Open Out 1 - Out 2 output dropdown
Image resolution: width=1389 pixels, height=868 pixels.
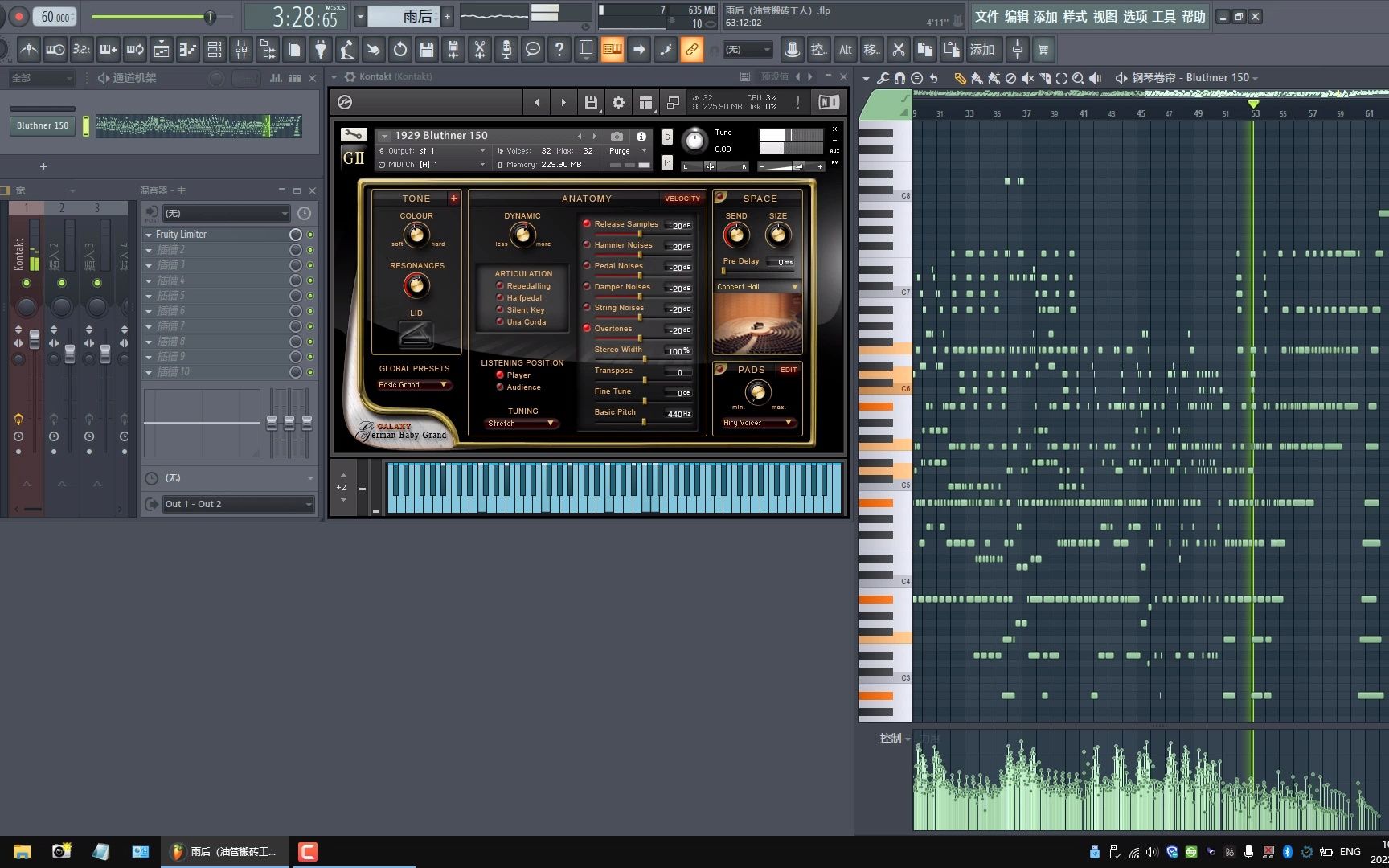[239, 504]
